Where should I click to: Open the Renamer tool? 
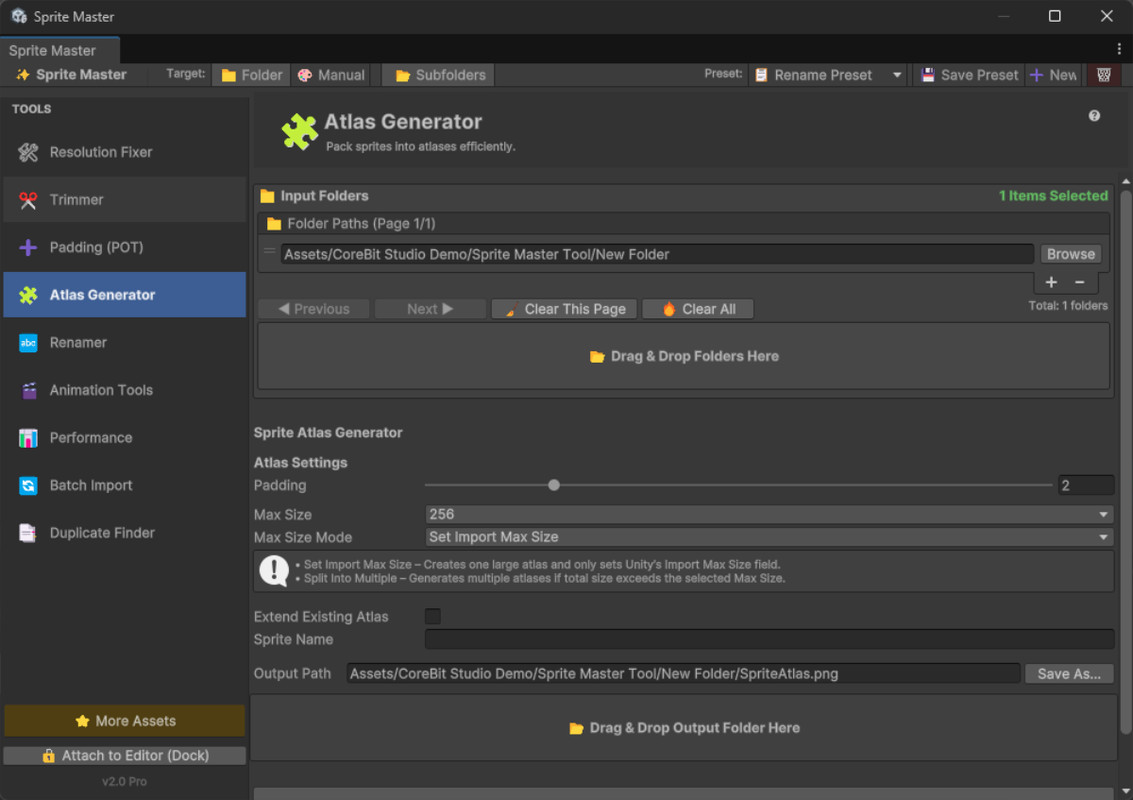85,342
